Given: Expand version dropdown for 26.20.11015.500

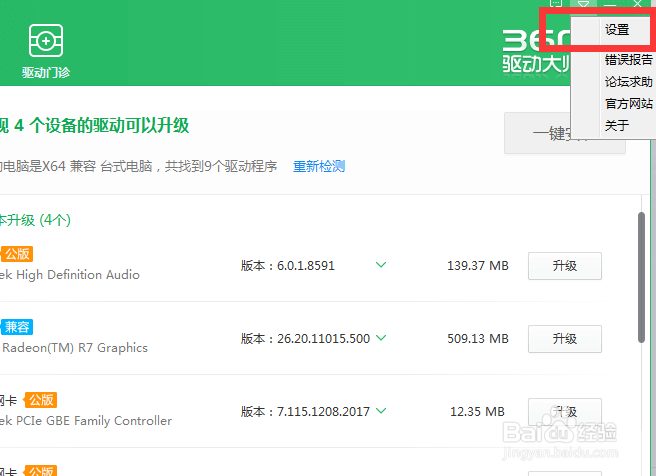Looking at the screenshot, I should [381, 337].
